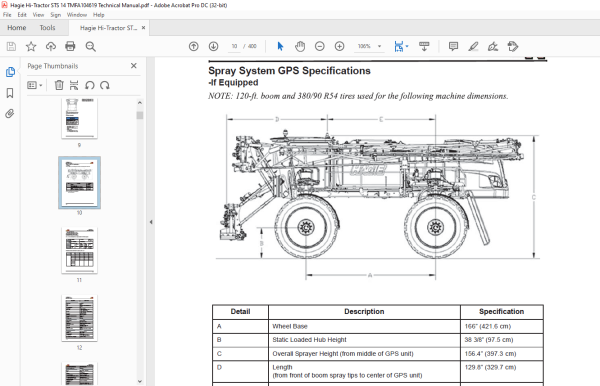This screenshot has width=600, height=386.
Task: Open the Attachments paperclip panel
Action: 10,114
